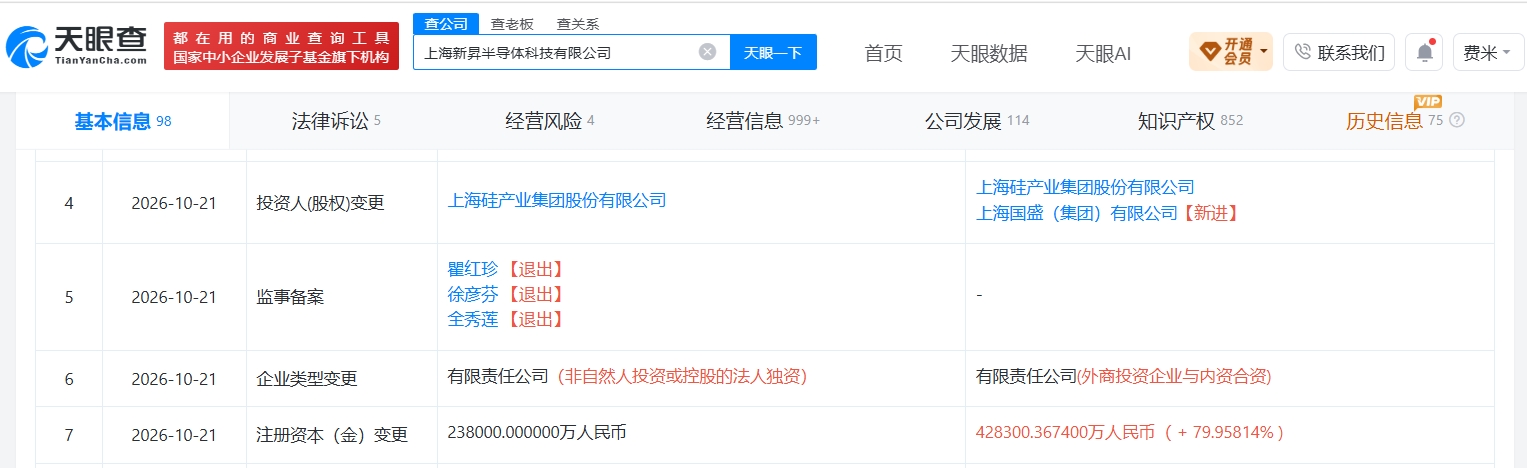
Task: Select the 查老板 search tab
Action: tap(510, 24)
